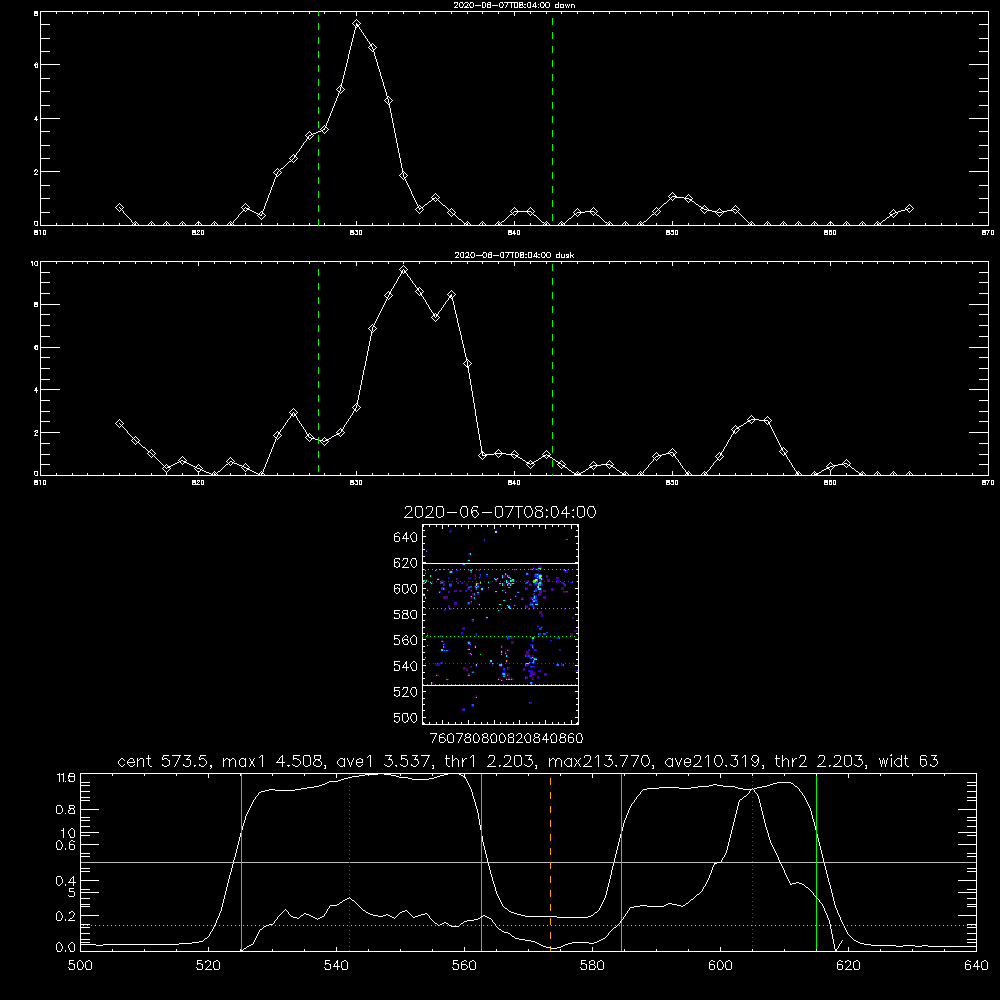Screen dimensions: 1000x1000
Task: Click the bottom plot x-axis label "620"
Action: (848, 966)
